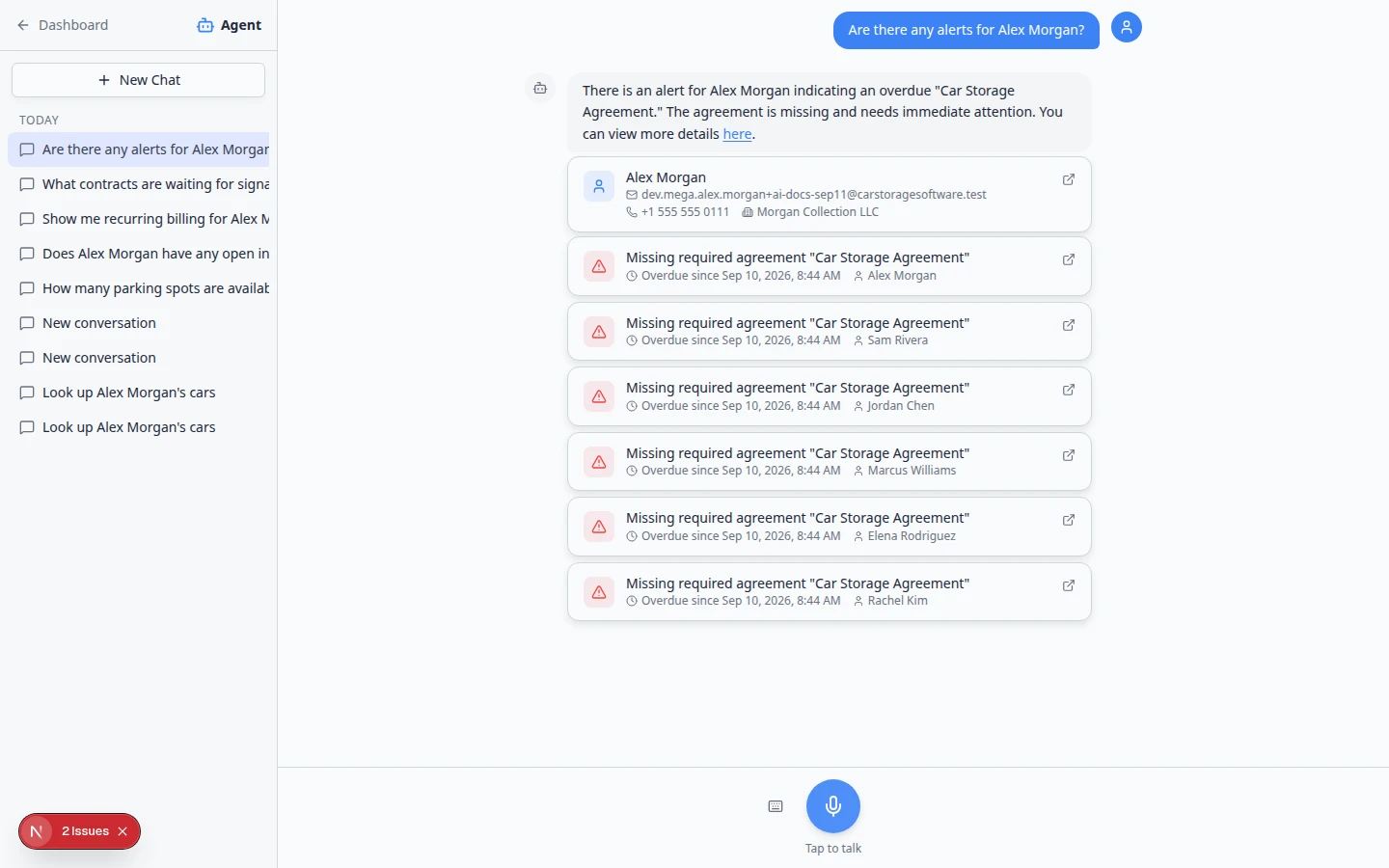Open external link on Alex Morgan contact card
The width and height of the screenshot is (1389, 868).
[x=1069, y=179]
